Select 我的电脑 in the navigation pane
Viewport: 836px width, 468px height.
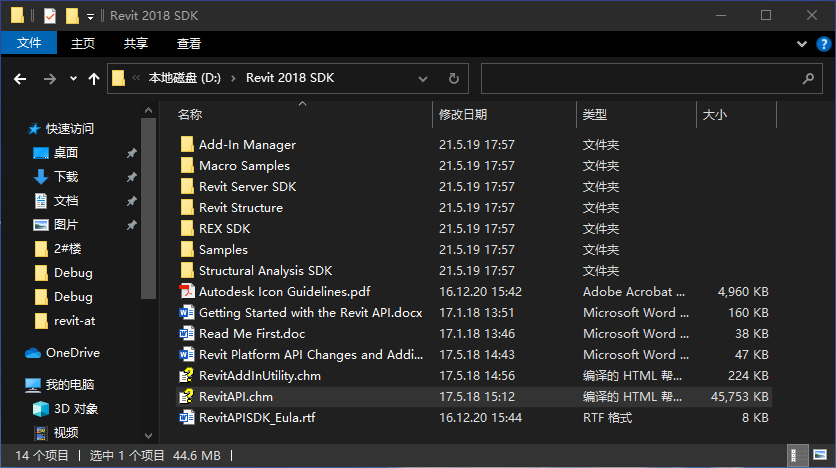coord(69,384)
